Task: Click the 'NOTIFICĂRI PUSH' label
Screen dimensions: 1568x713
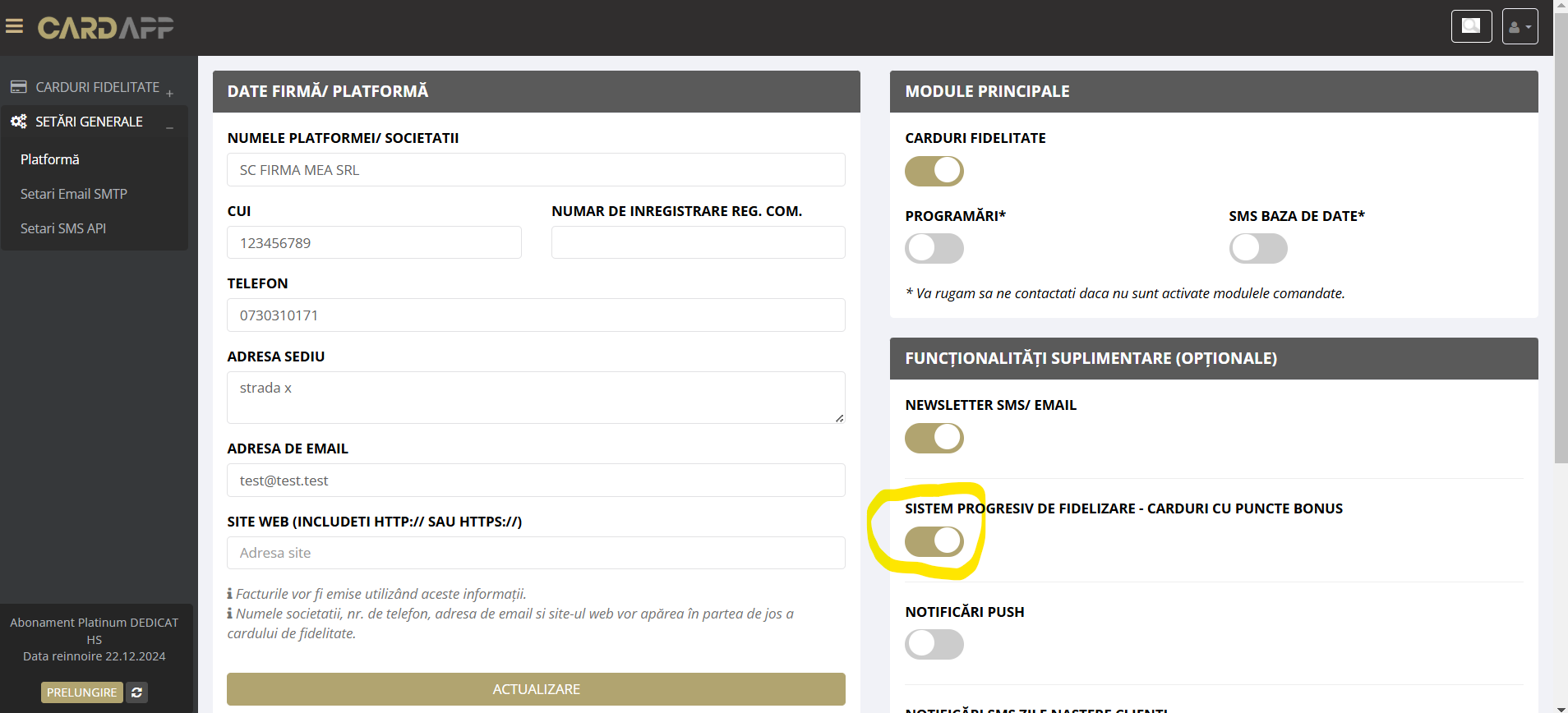Action: [x=965, y=612]
